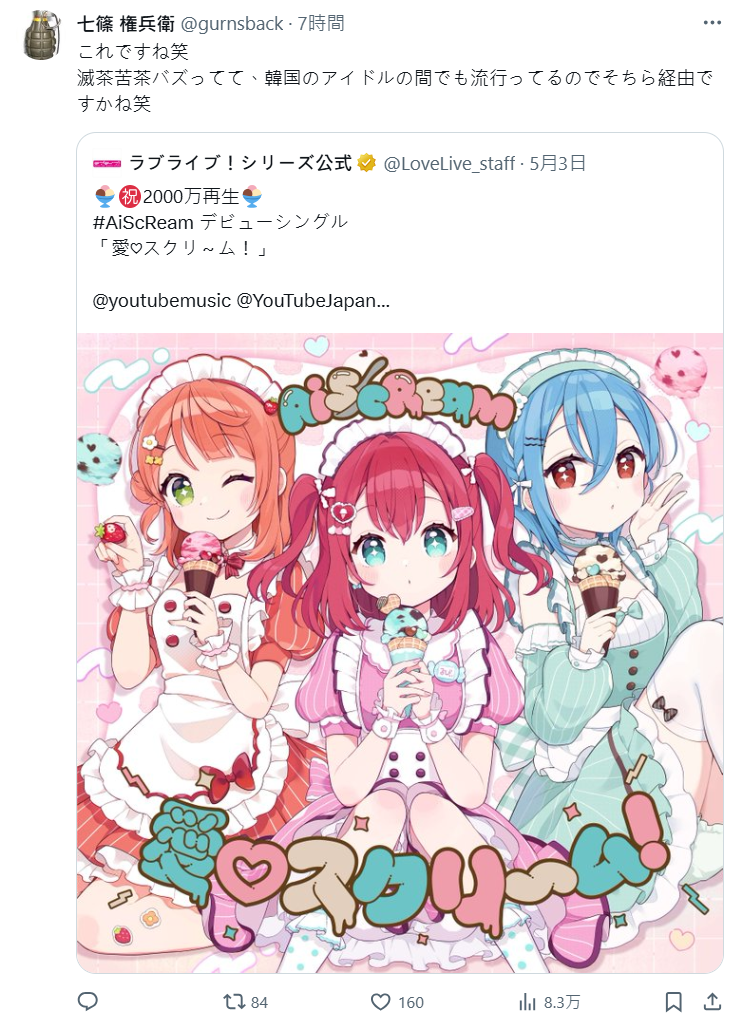Click the reply speech bubble icon
Viewport: 731px width, 1023px height.
87,1001
